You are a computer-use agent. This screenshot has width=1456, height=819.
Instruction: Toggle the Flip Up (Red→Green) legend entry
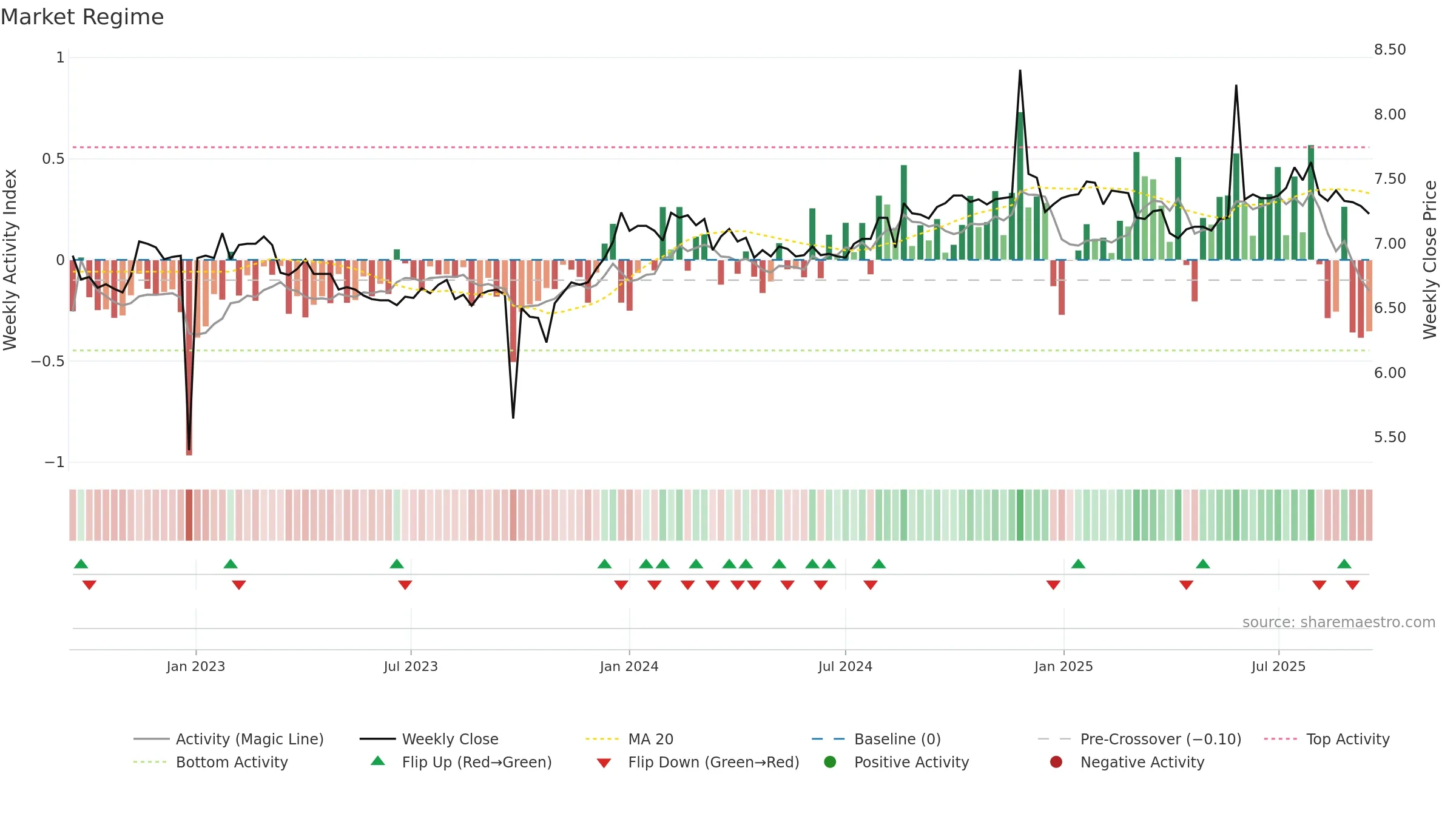pos(461,762)
